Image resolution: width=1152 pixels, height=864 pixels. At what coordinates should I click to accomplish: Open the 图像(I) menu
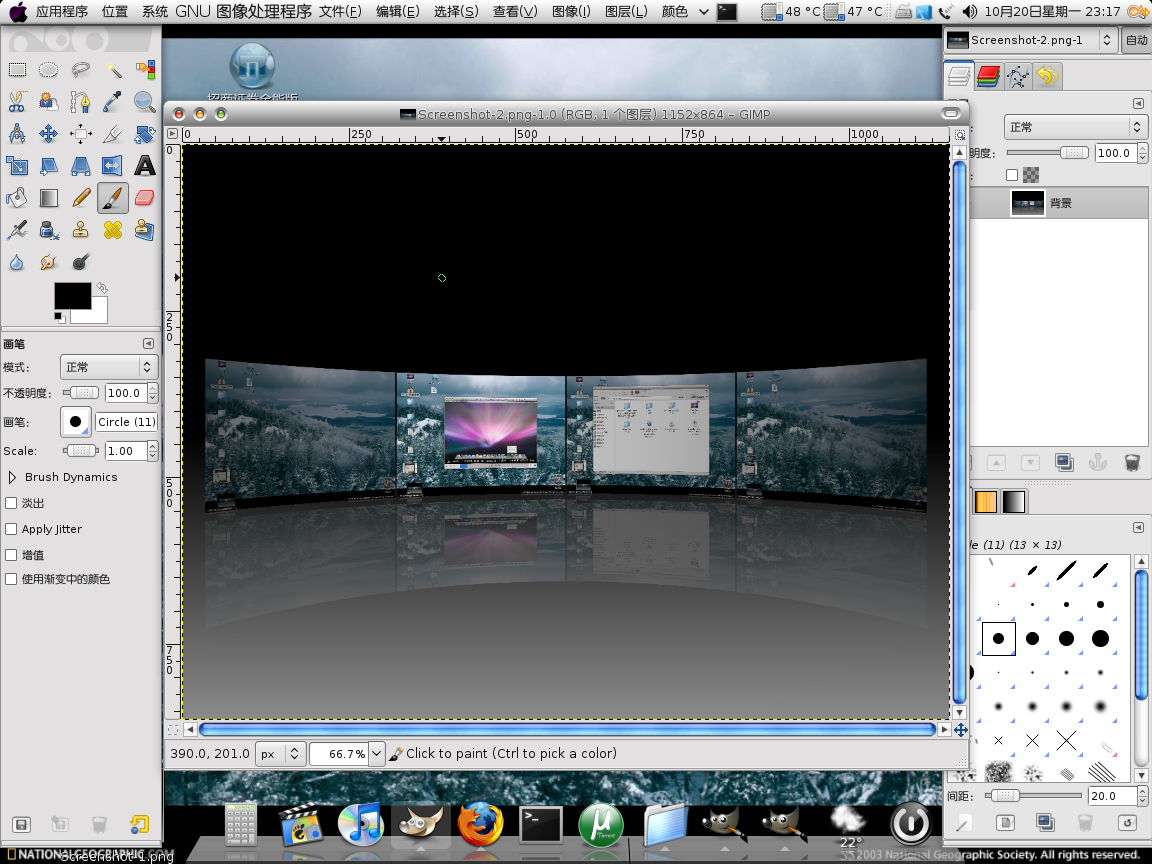coord(571,11)
